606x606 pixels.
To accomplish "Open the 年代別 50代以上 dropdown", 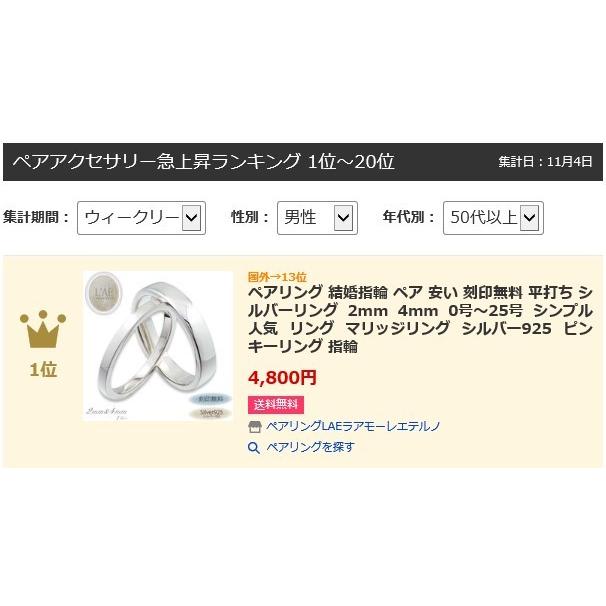I will coord(493,218).
